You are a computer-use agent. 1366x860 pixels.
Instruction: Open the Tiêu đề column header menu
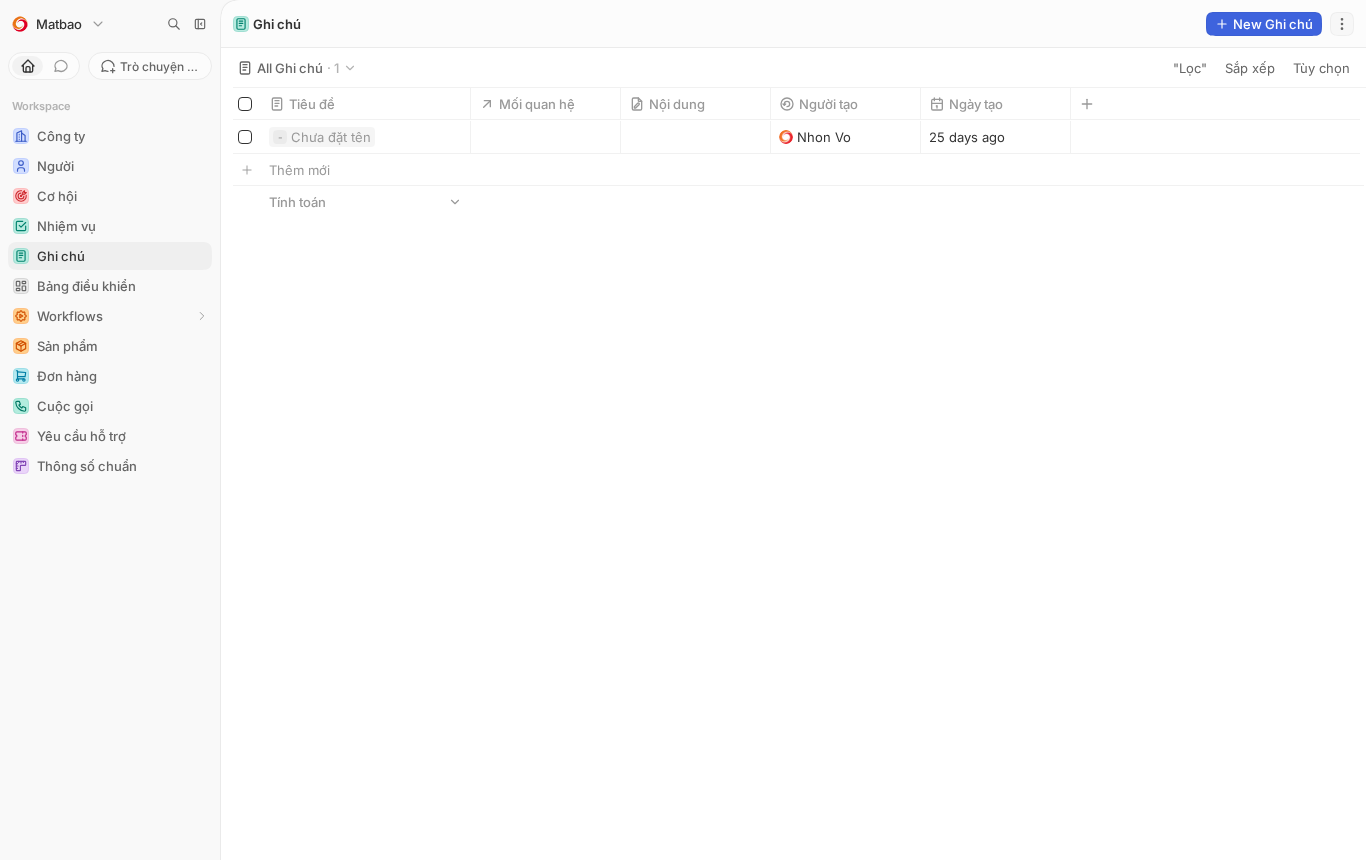pos(365,104)
